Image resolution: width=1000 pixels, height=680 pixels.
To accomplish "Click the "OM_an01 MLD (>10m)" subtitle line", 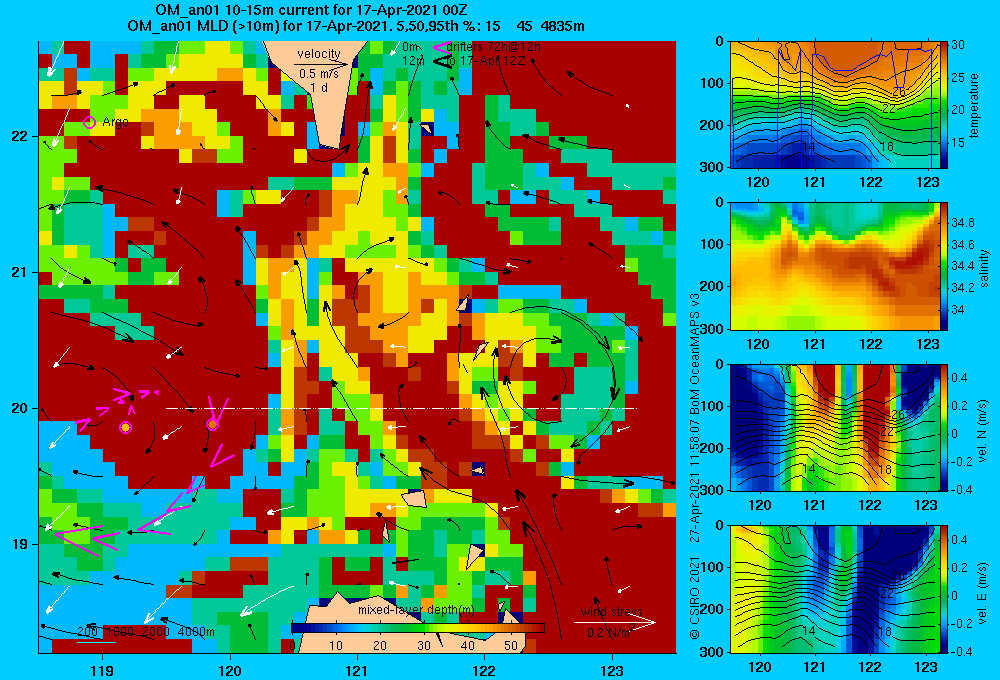I will click(356, 26).
